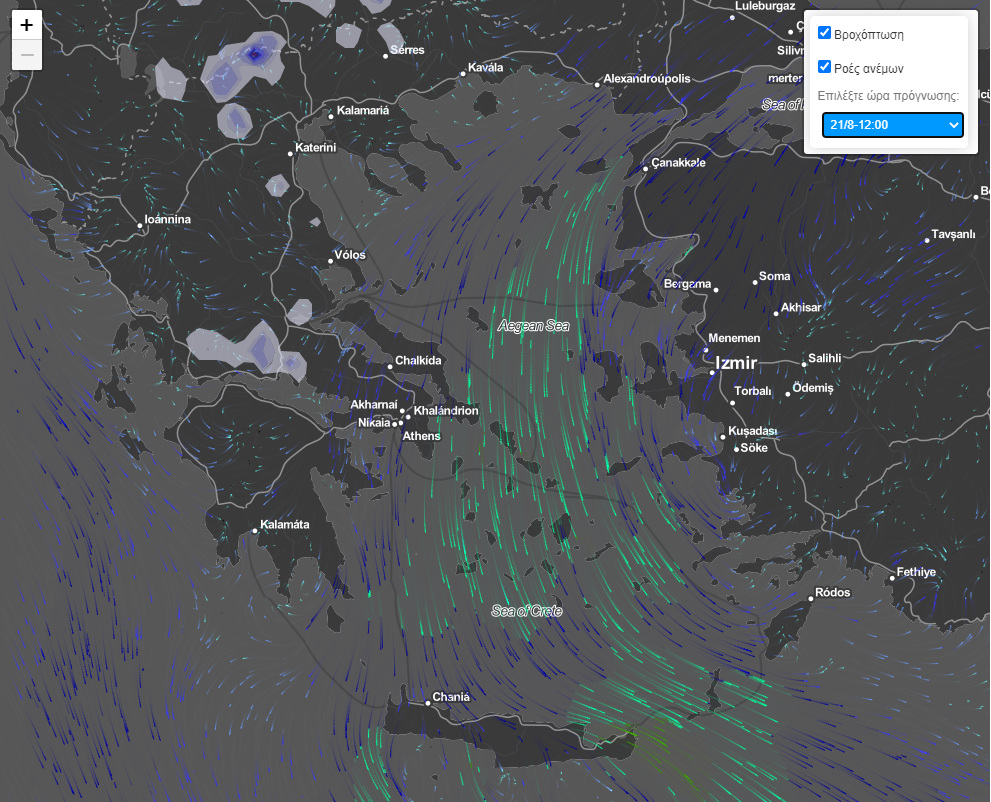991x802 pixels.
Task: Zoom in on the map
Action: click(27, 25)
